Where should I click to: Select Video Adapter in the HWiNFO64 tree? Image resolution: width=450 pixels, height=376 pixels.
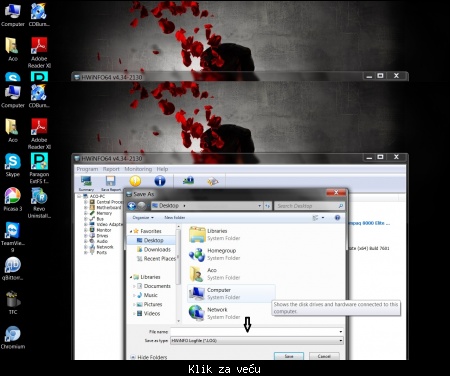(x=109, y=224)
